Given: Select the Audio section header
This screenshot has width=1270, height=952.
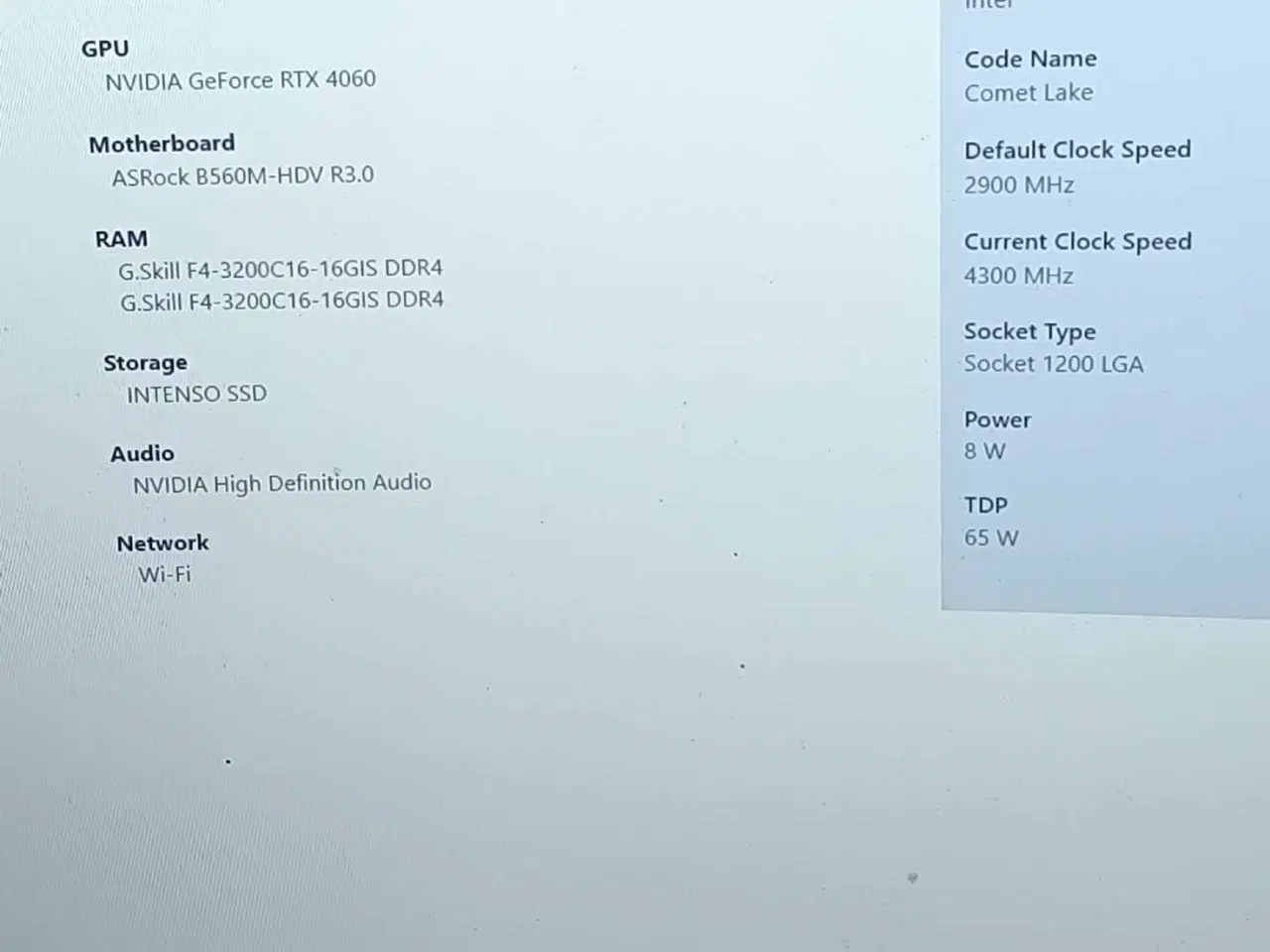Looking at the screenshot, I should (142, 453).
